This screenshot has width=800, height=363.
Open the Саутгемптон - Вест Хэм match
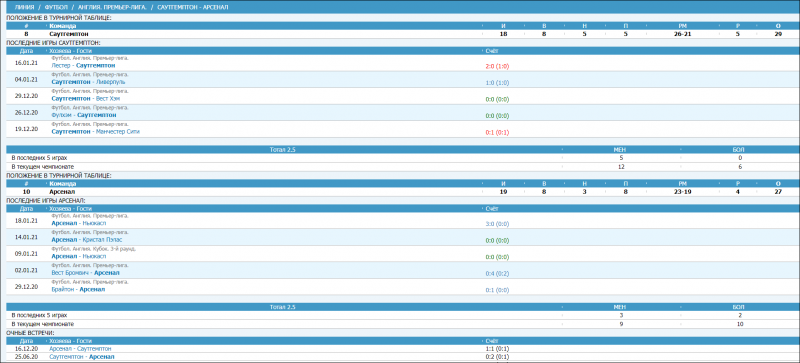pos(86,99)
